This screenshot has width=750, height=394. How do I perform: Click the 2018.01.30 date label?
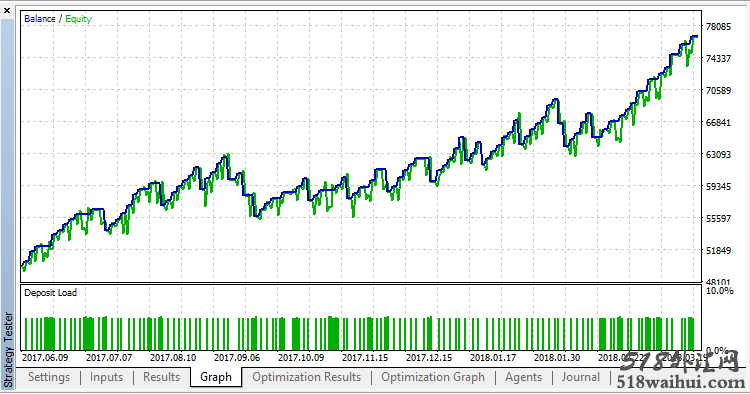click(x=557, y=358)
